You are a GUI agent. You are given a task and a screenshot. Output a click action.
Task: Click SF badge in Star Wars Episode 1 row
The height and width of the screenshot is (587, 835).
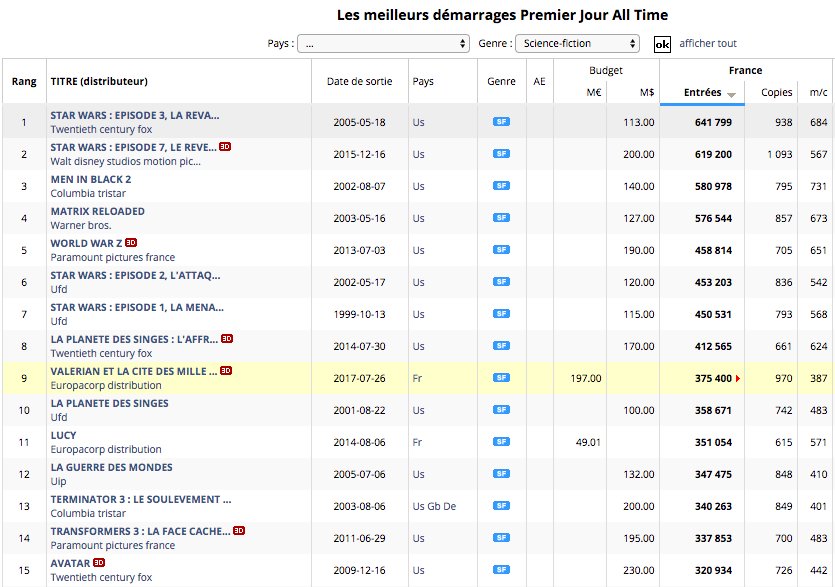tap(501, 313)
